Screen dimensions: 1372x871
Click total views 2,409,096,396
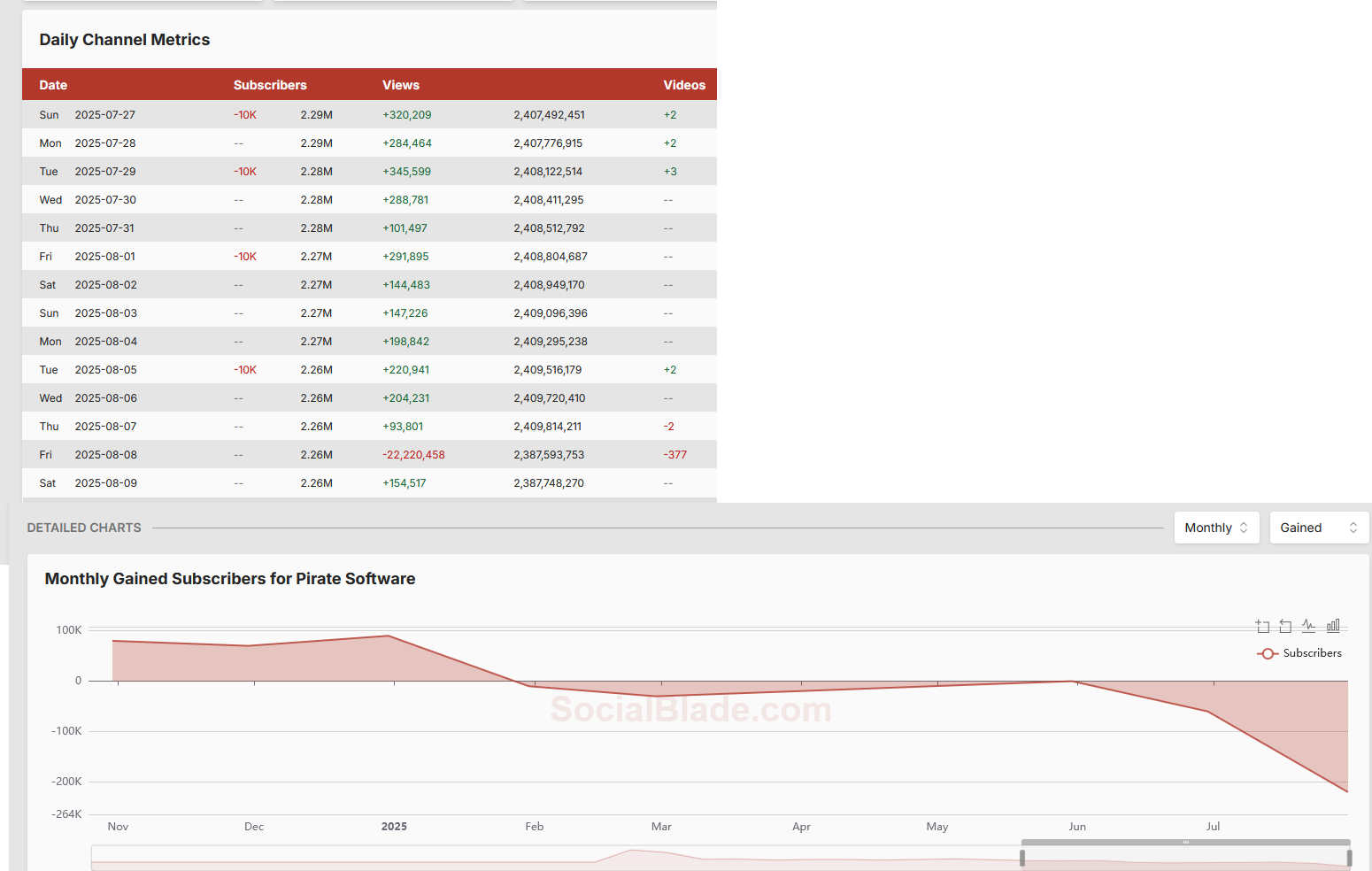551,313
